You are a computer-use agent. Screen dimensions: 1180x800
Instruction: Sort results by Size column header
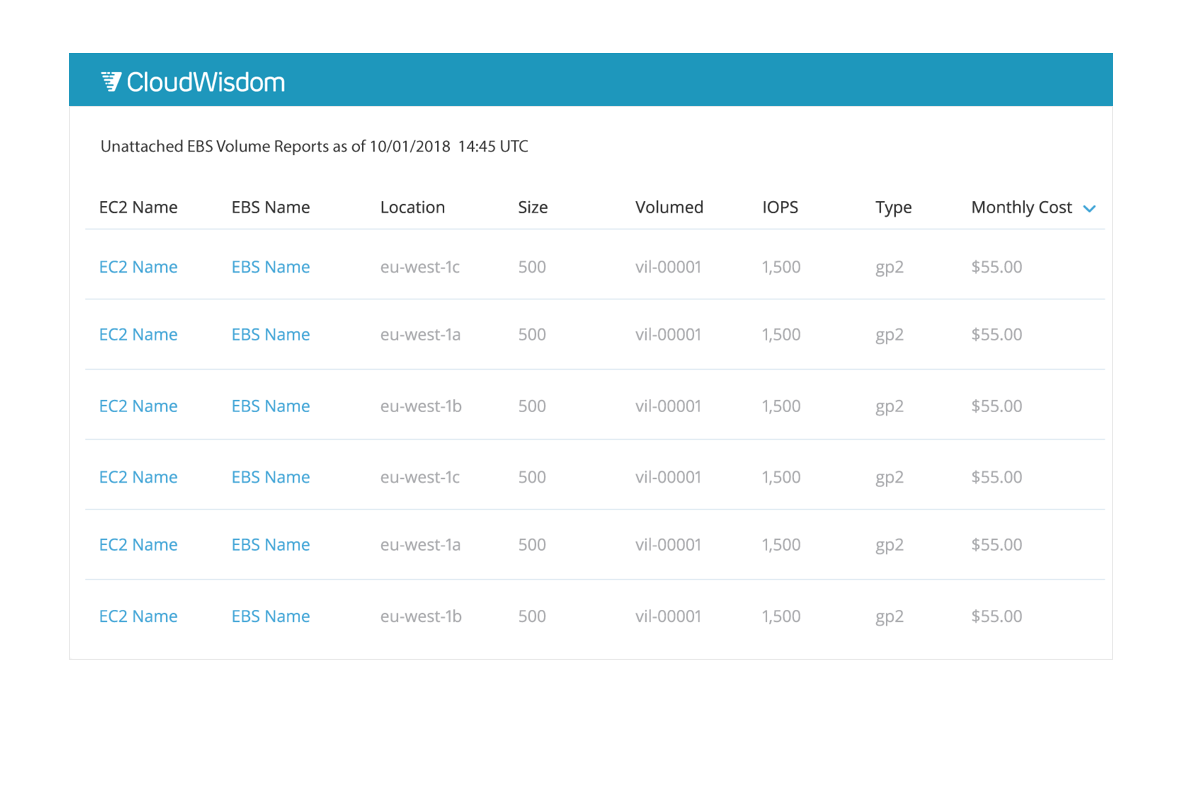(533, 207)
